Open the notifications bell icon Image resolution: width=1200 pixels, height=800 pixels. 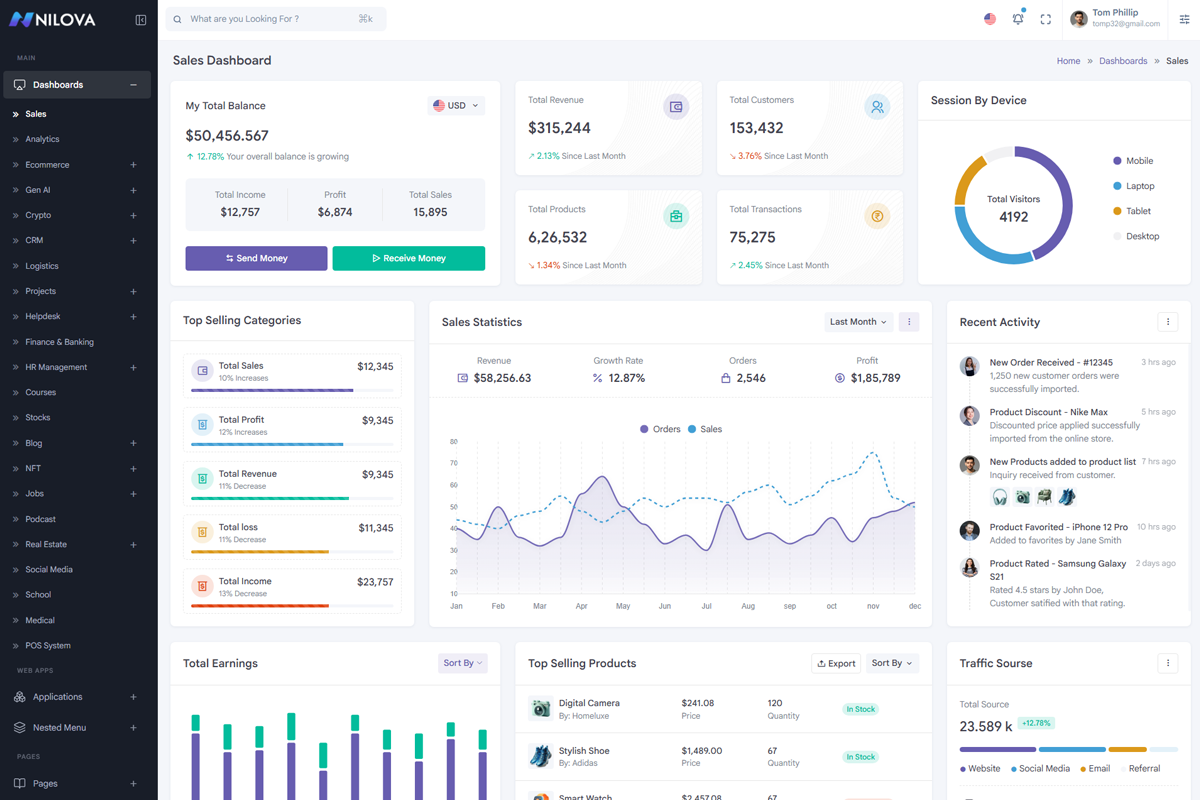(1018, 19)
